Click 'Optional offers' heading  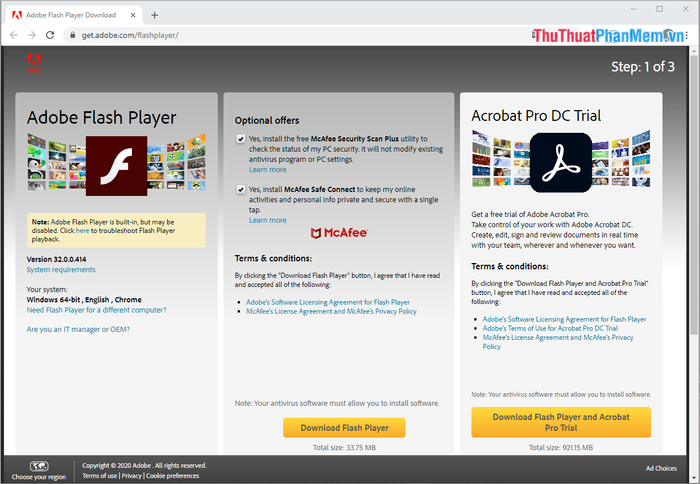267,121
